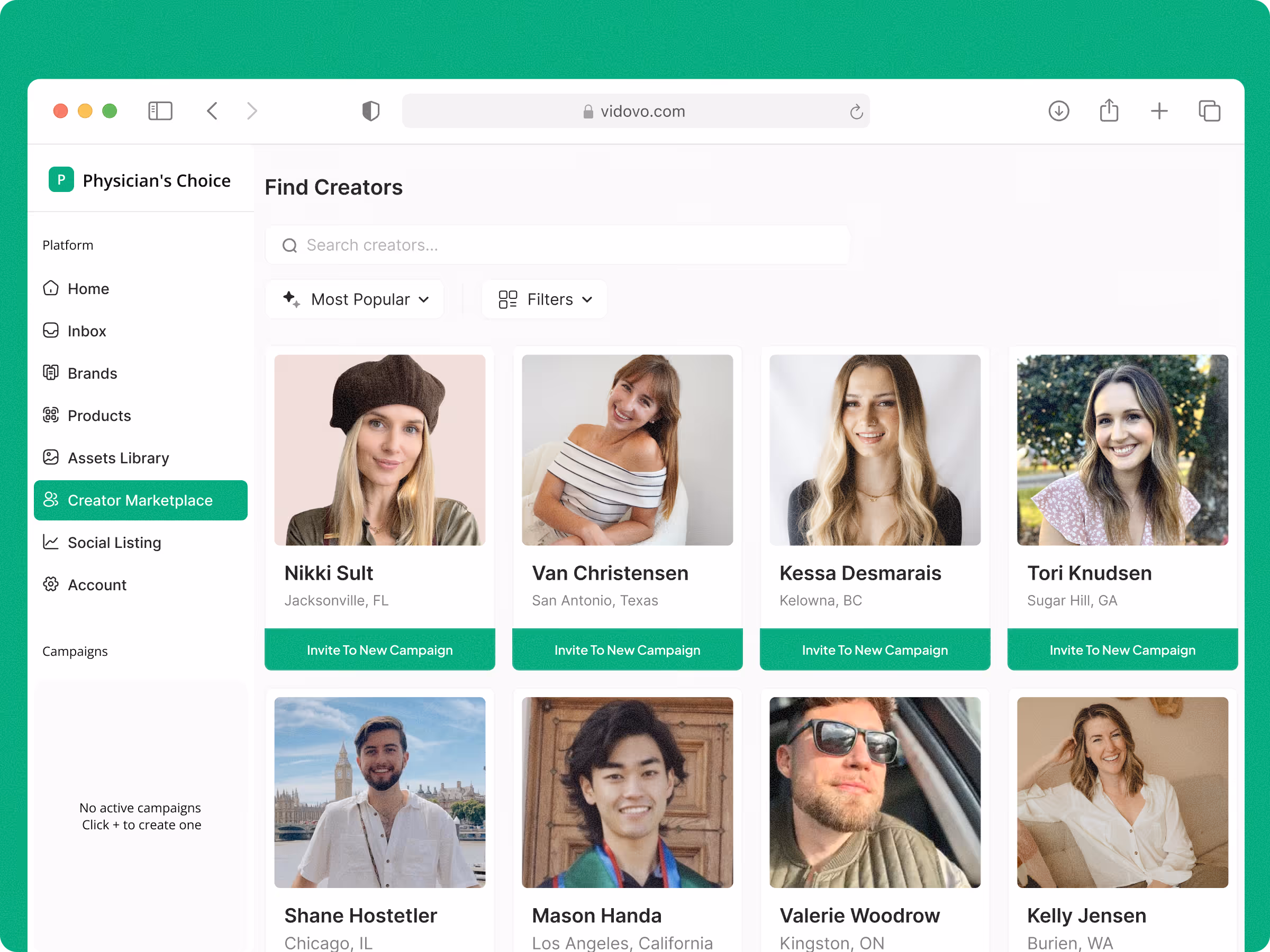1270x952 pixels.
Task: Open Assets Library from the sidebar
Action: coord(141,457)
